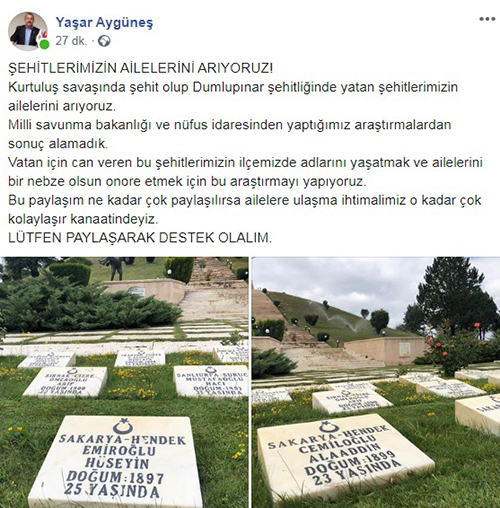The image size is (500, 508).
Task: Open the right cemetery photo
Action: click(376, 382)
